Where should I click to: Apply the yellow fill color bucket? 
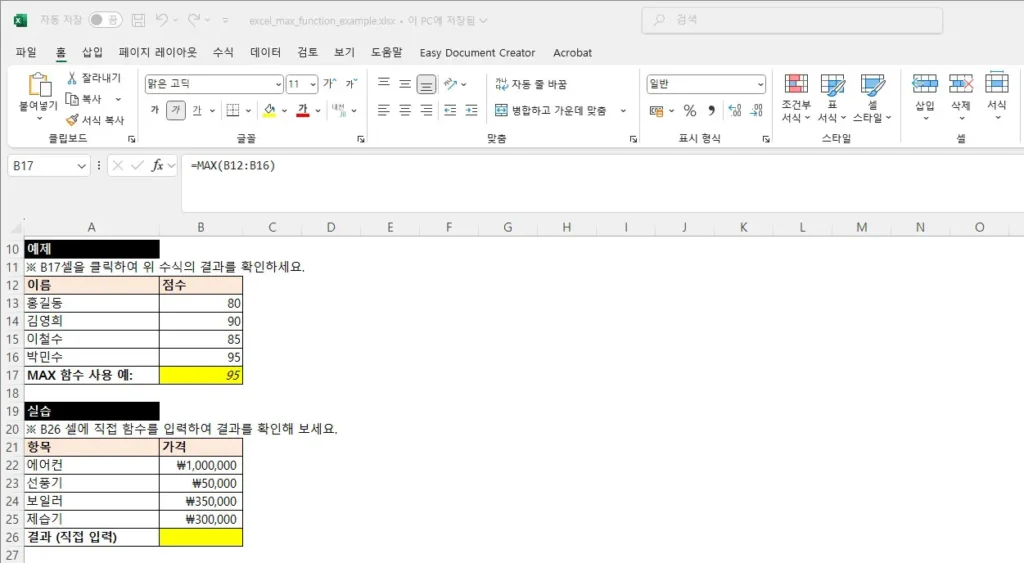coord(270,110)
